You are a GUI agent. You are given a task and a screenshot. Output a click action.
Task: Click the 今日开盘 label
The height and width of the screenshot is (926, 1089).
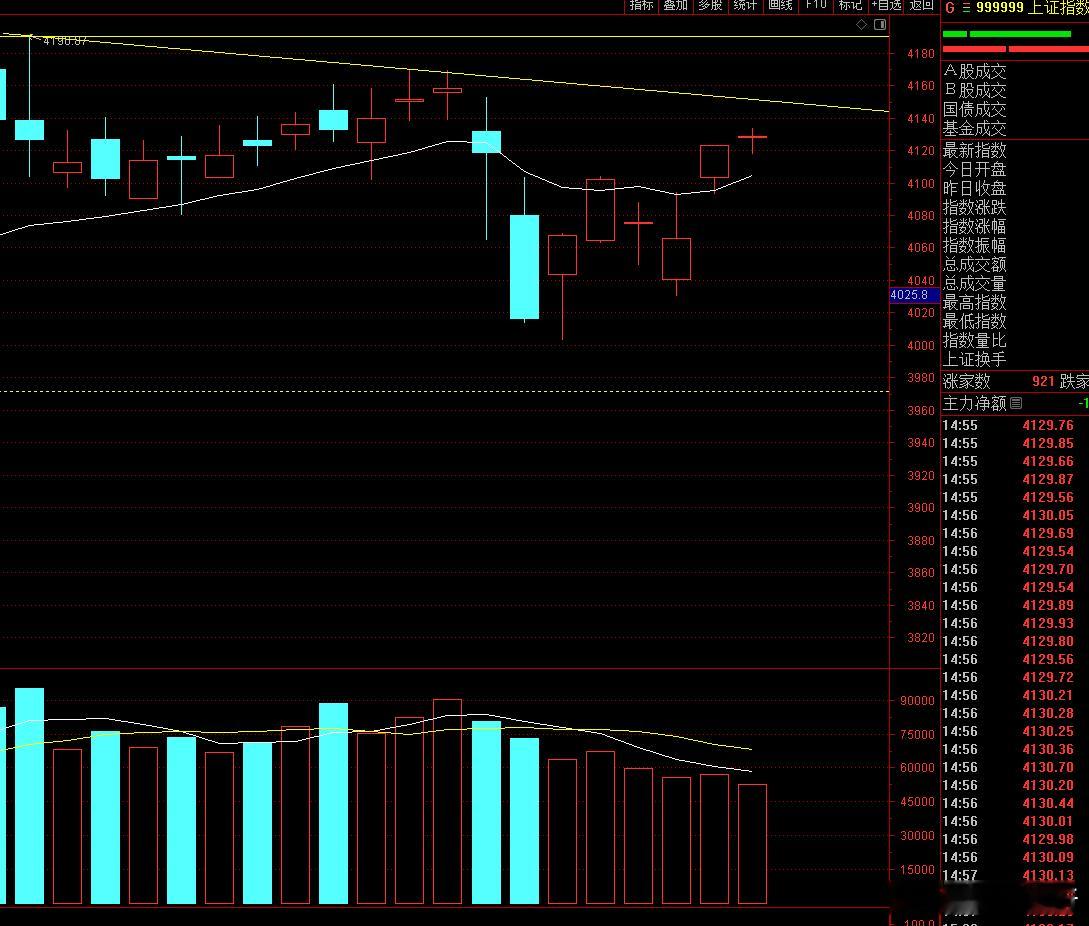974,170
